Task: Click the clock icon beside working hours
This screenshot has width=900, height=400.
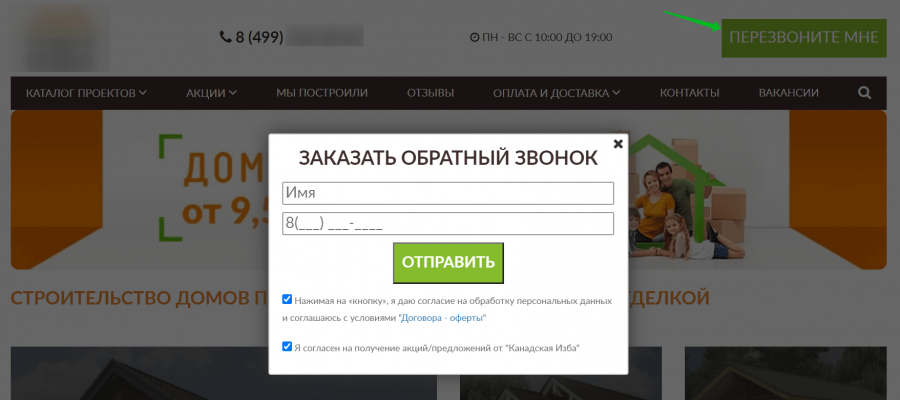Action: pyautogui.click(x=474, y=38)
